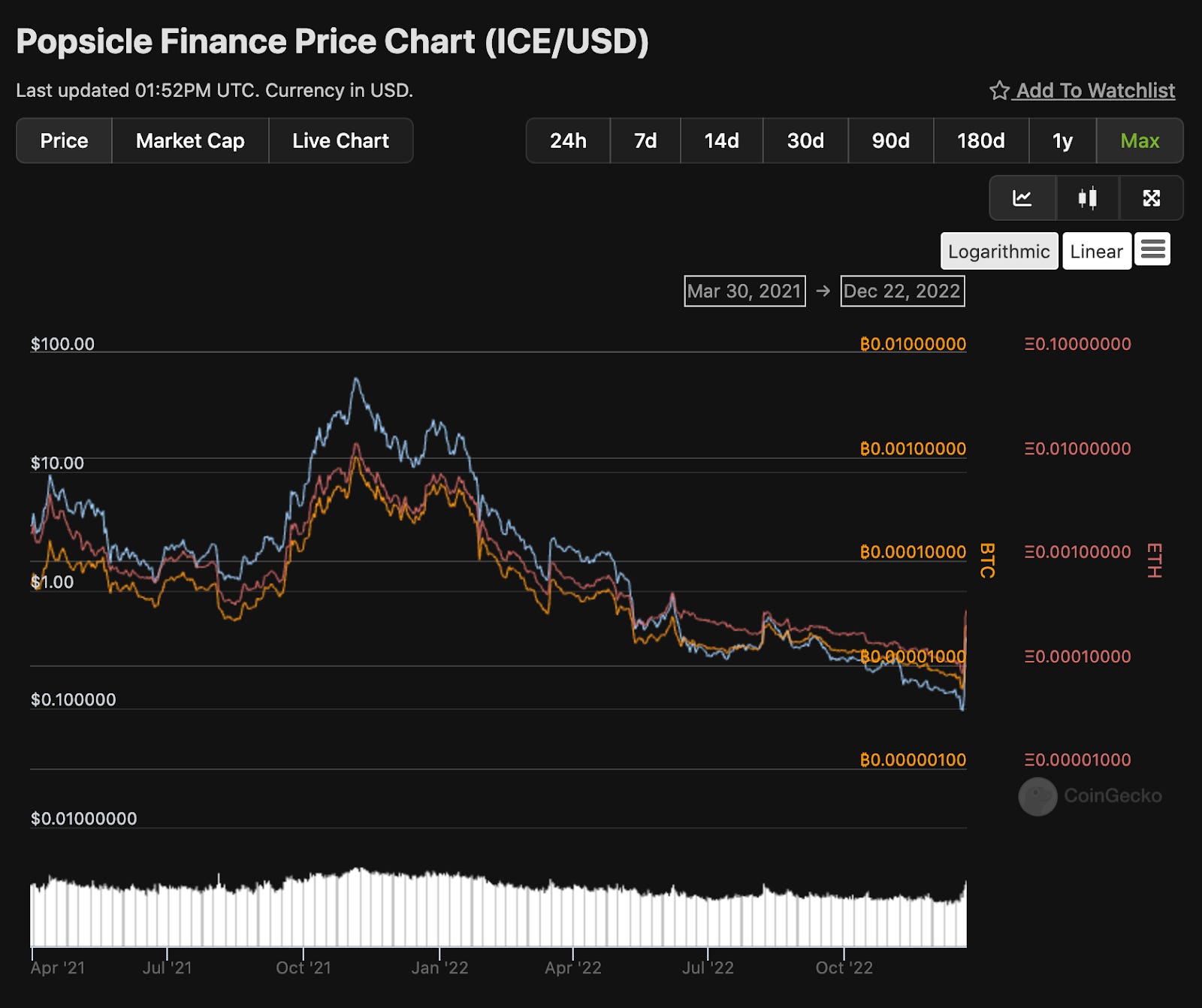Click the $10.00 axis label

click(57, 463)
